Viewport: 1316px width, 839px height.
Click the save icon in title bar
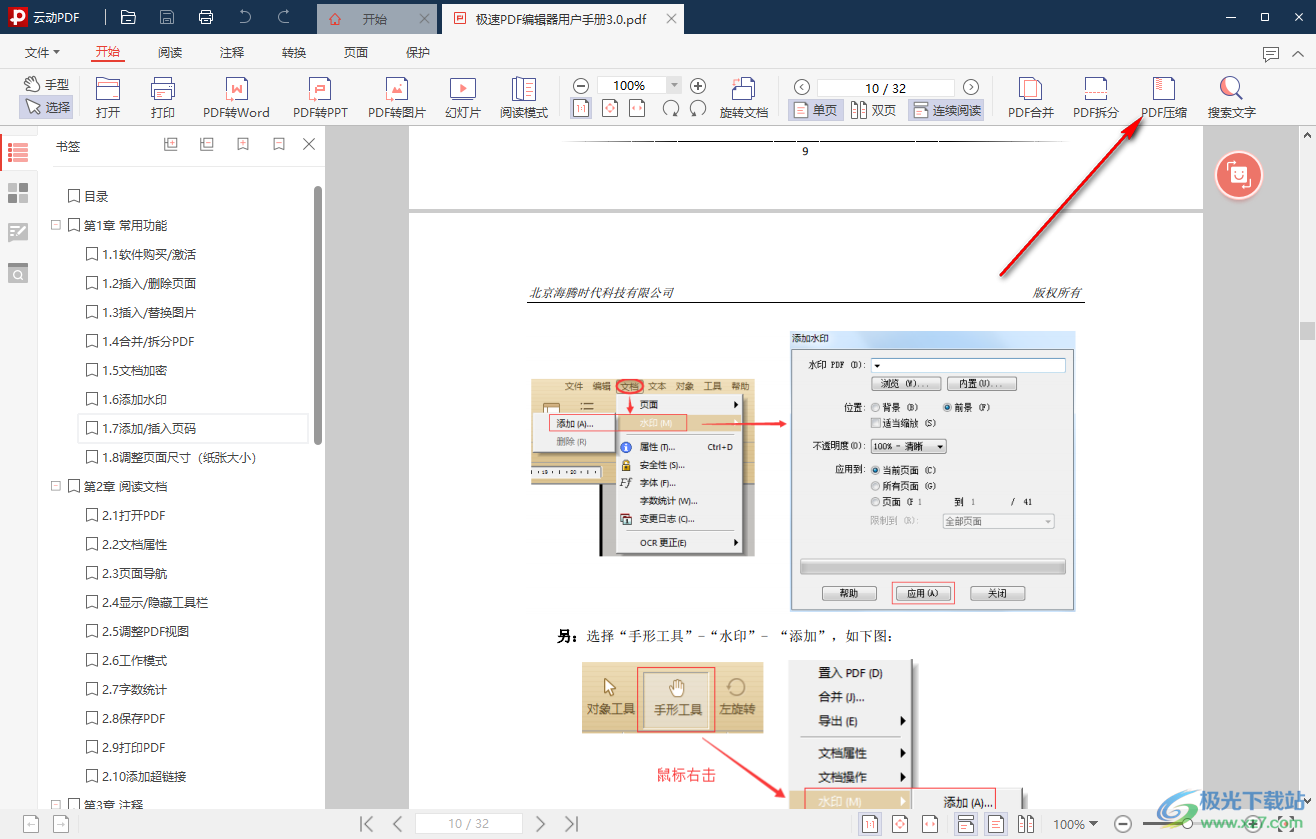[167, 17]
